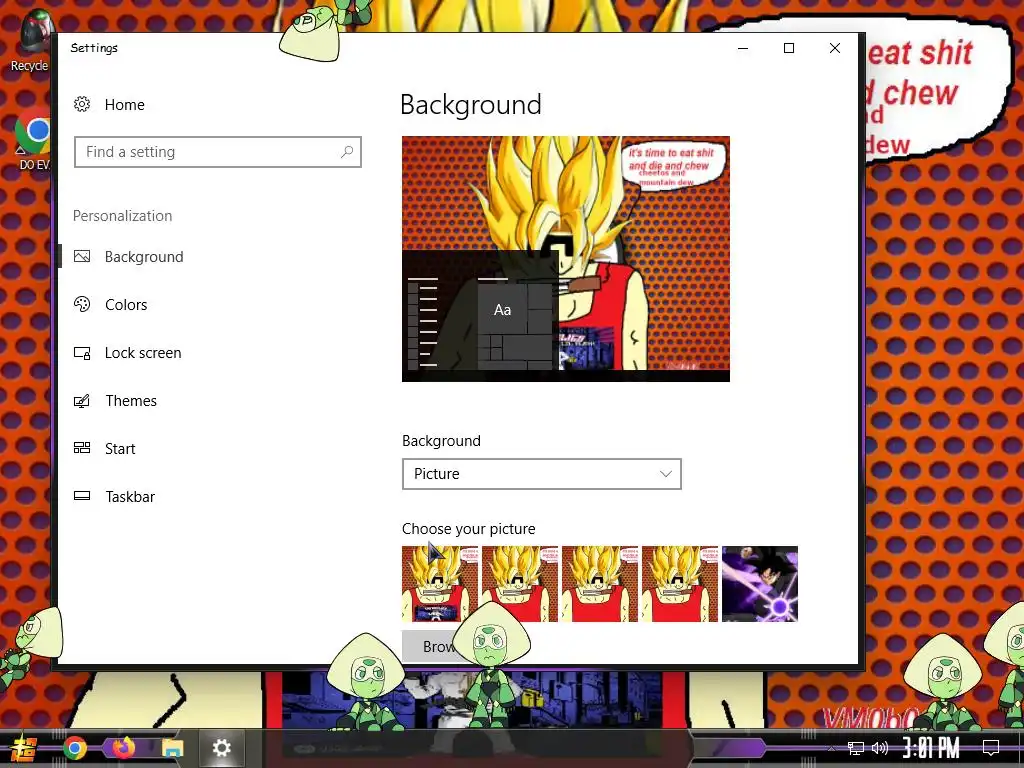1024x768 pixels.
Task: Close the Settings window
Action: pos(835,48)
